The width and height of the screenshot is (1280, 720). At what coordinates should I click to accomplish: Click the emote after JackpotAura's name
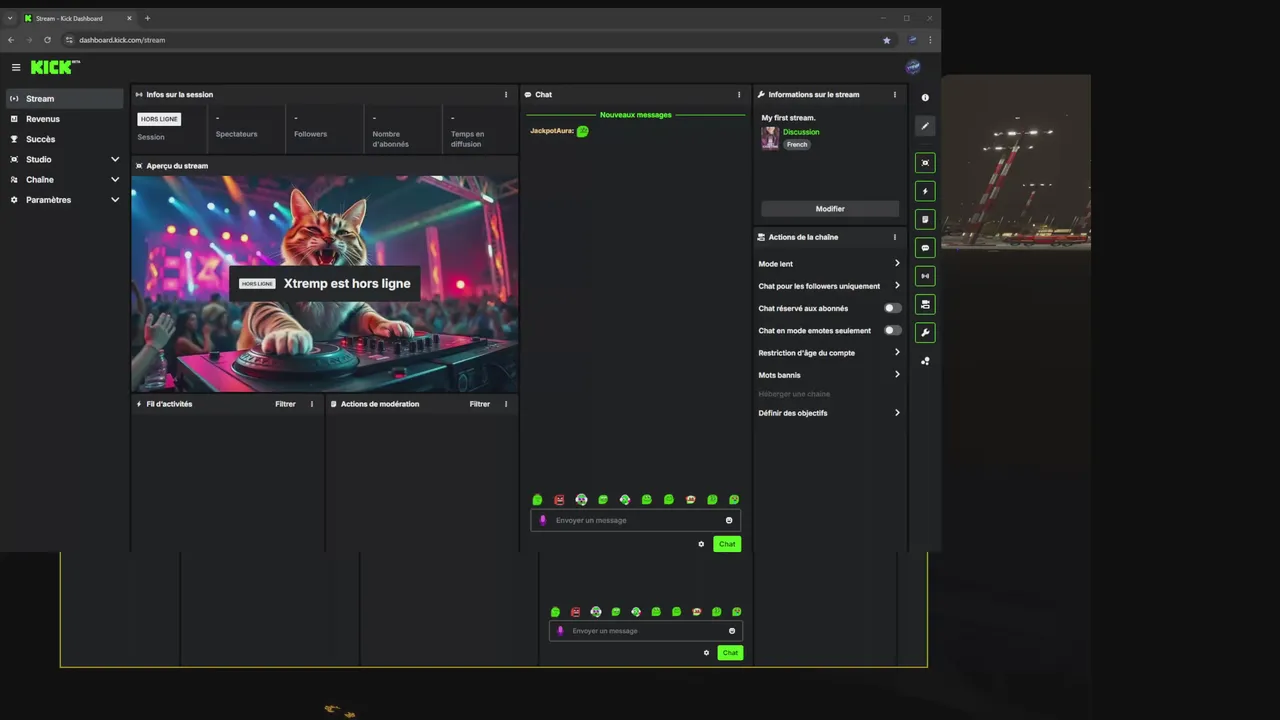coord(583,131)
